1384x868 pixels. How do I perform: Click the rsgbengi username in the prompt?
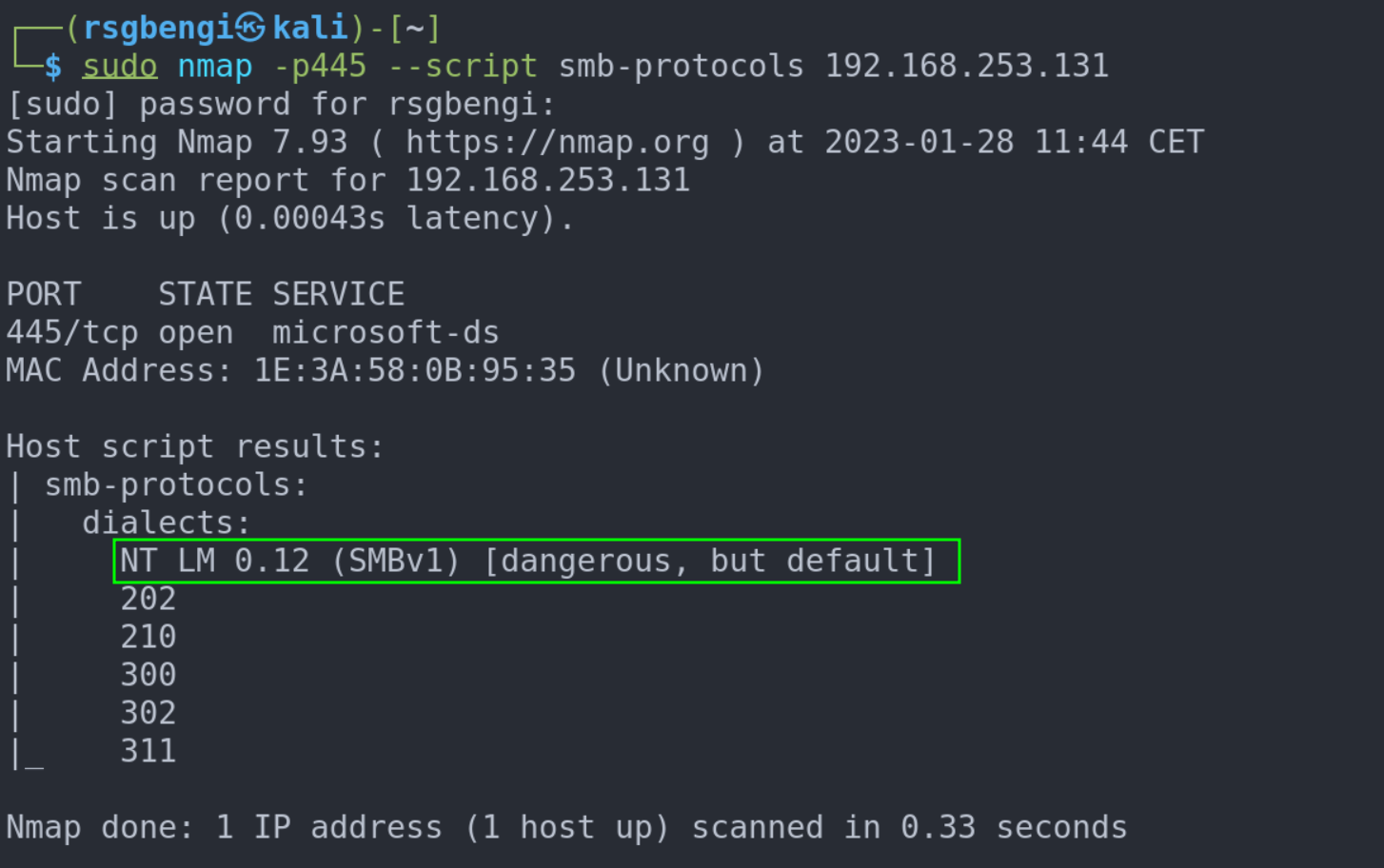point(158,28)
